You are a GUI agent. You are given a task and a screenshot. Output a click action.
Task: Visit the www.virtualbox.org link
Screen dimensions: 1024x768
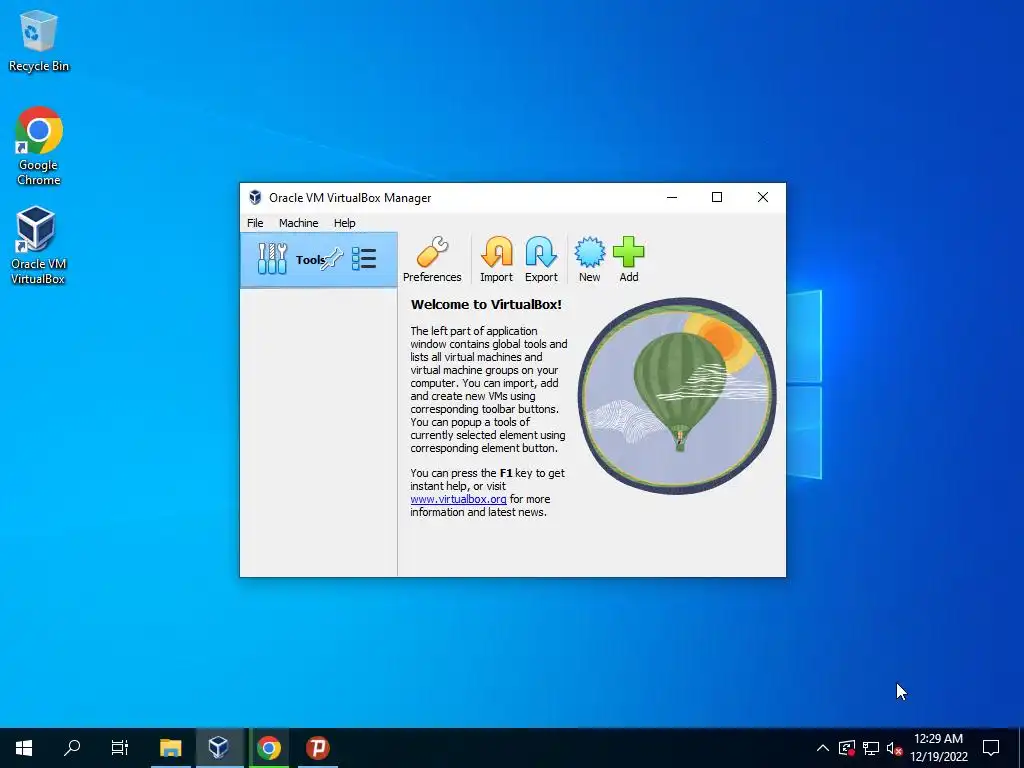pyautogui.click(x=458, y=499)
